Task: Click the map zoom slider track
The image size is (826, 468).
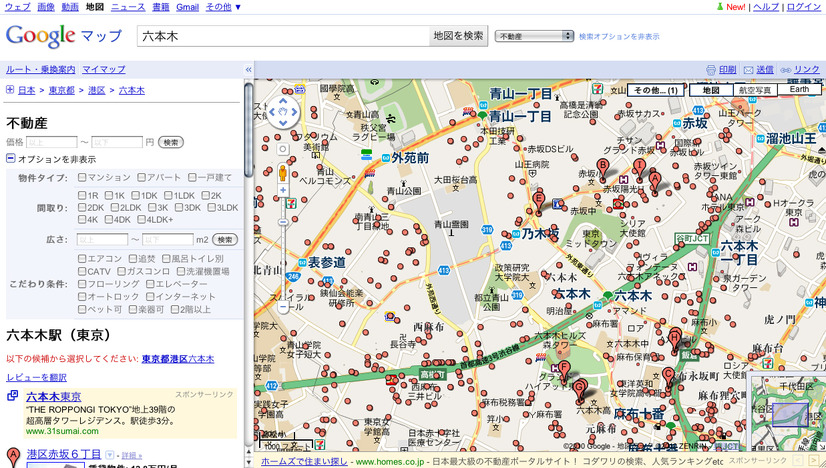Action: (283, 248)
